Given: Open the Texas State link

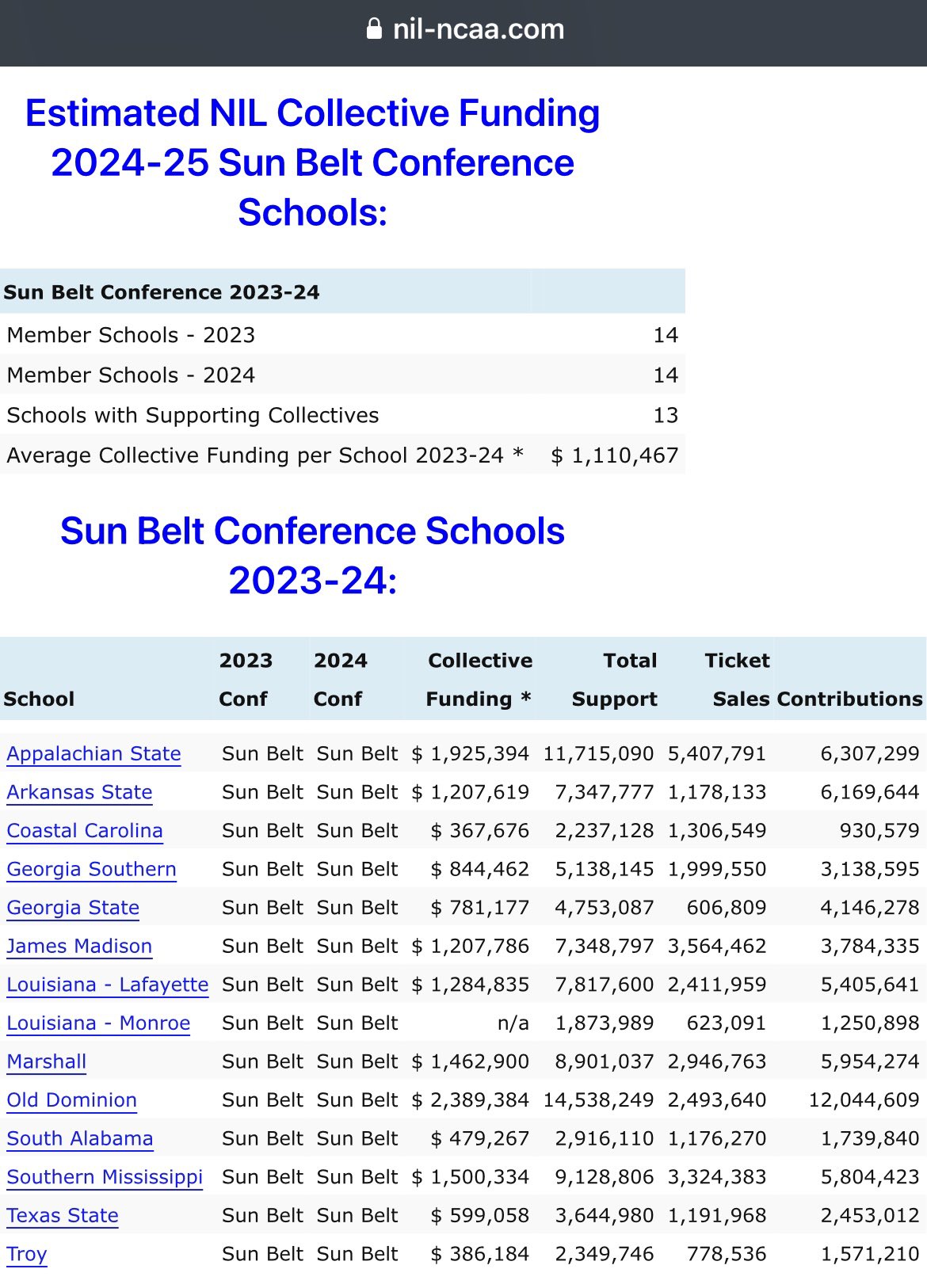Looking at the screenshot, I should (x=63, y=1215).
